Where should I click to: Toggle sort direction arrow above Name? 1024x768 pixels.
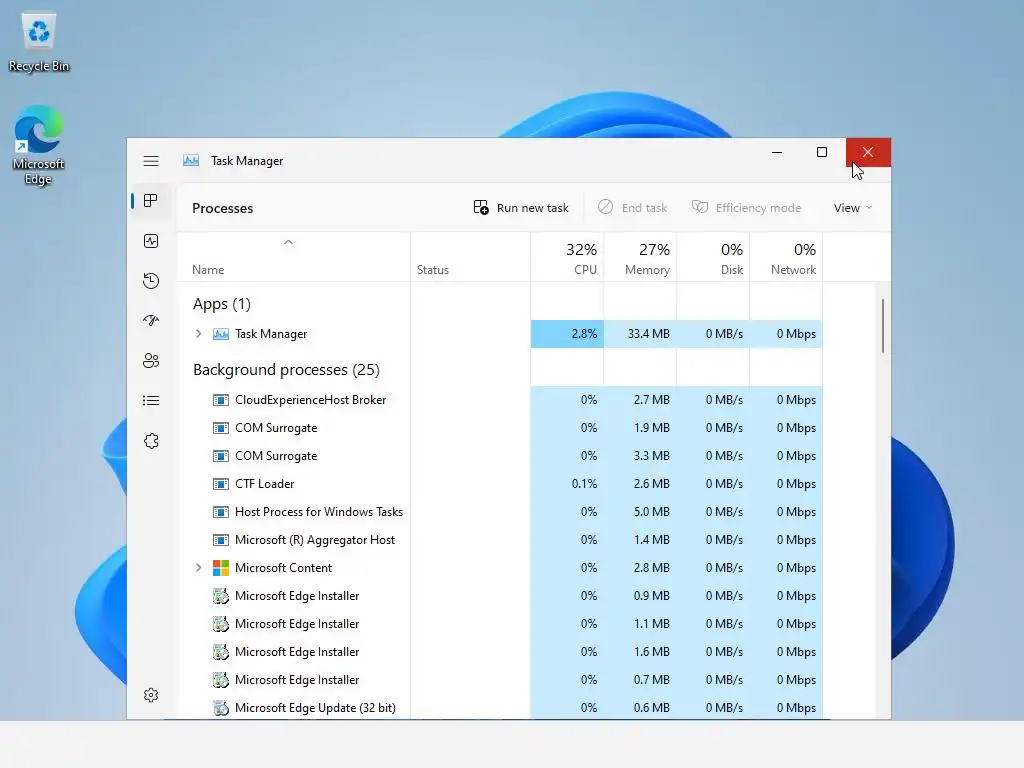pos(288,242)
